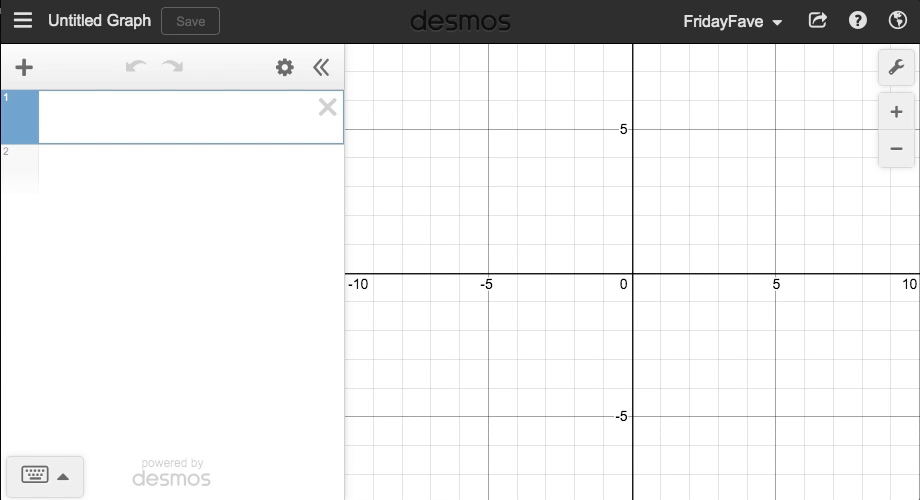Screen dimensions: 920x500
Task: Click the Untitled Graph title
Action: point(99,20)
